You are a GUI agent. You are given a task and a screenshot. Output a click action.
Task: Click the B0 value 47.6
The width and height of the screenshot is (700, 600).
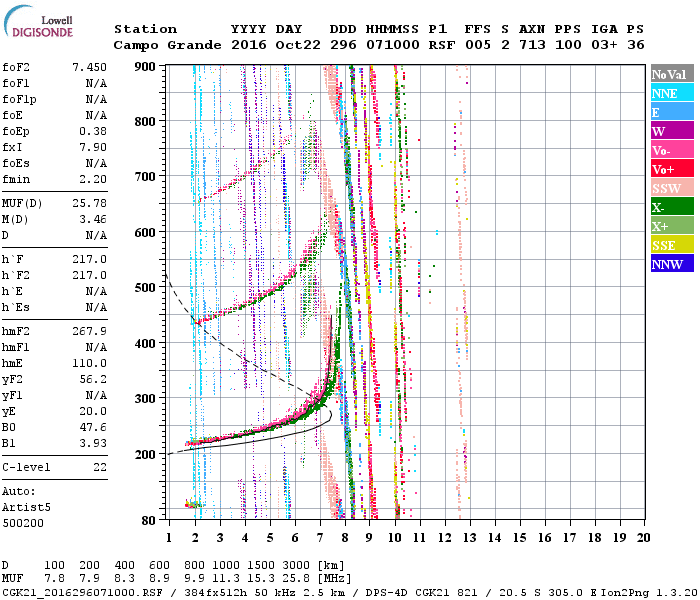coord(93,428)
